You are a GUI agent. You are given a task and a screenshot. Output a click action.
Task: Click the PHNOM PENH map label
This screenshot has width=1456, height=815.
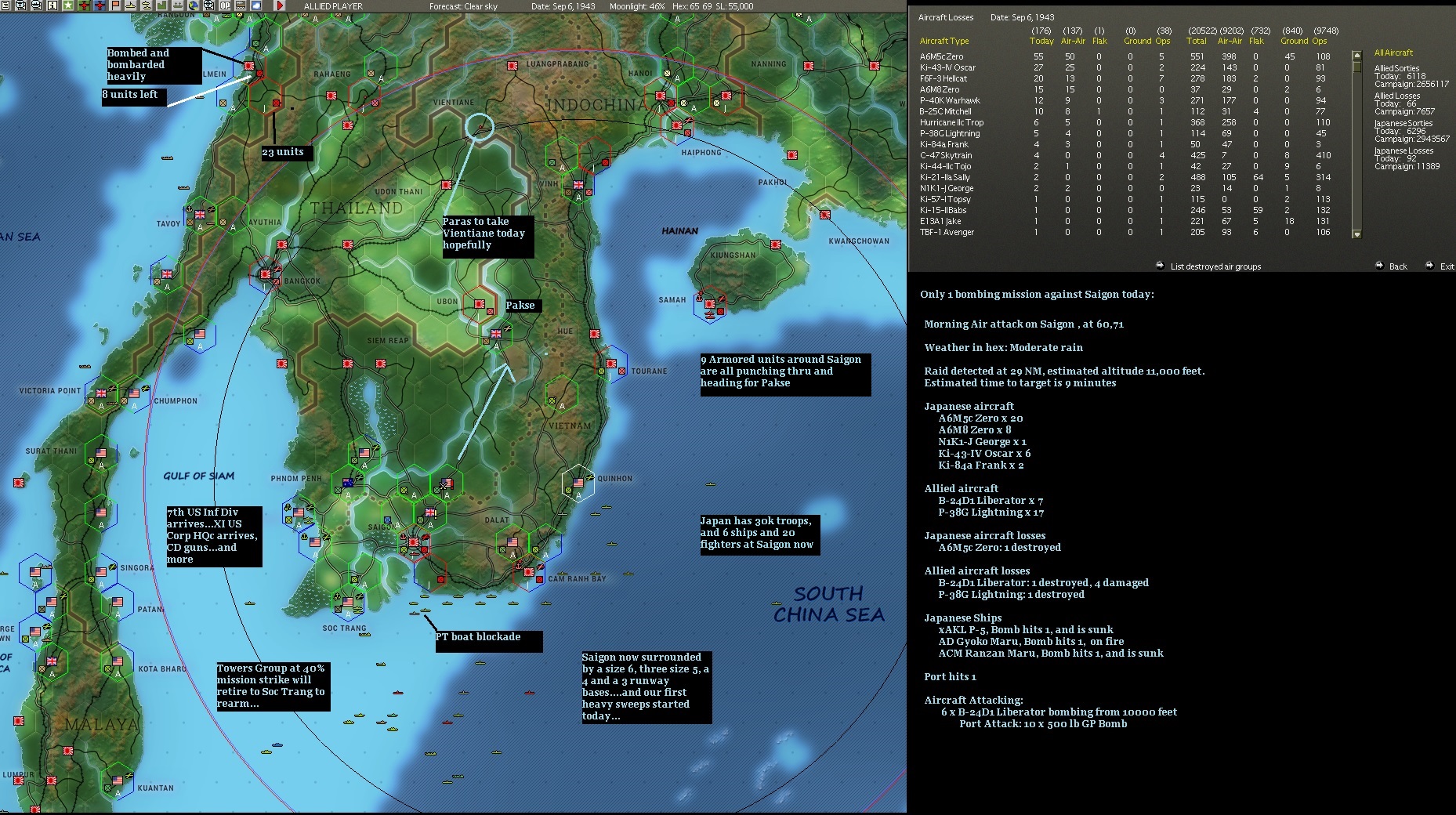[296, 478]
